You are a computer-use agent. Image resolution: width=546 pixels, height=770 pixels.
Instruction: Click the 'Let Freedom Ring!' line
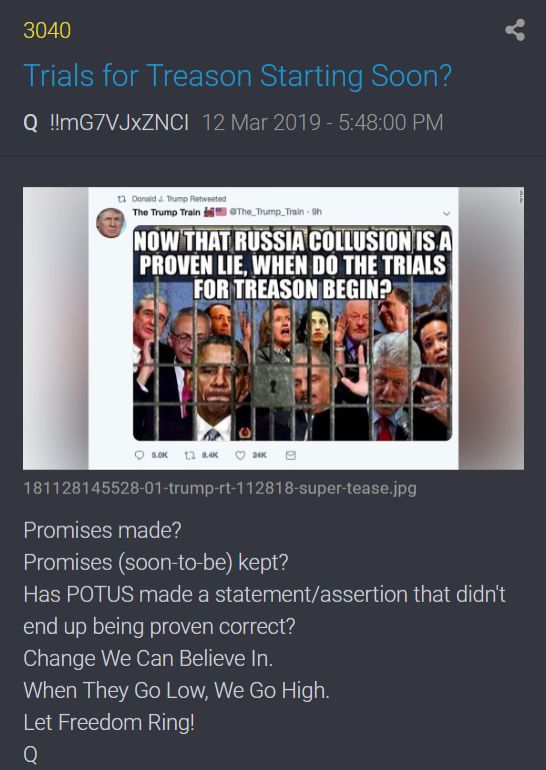(x=109, y=723)
